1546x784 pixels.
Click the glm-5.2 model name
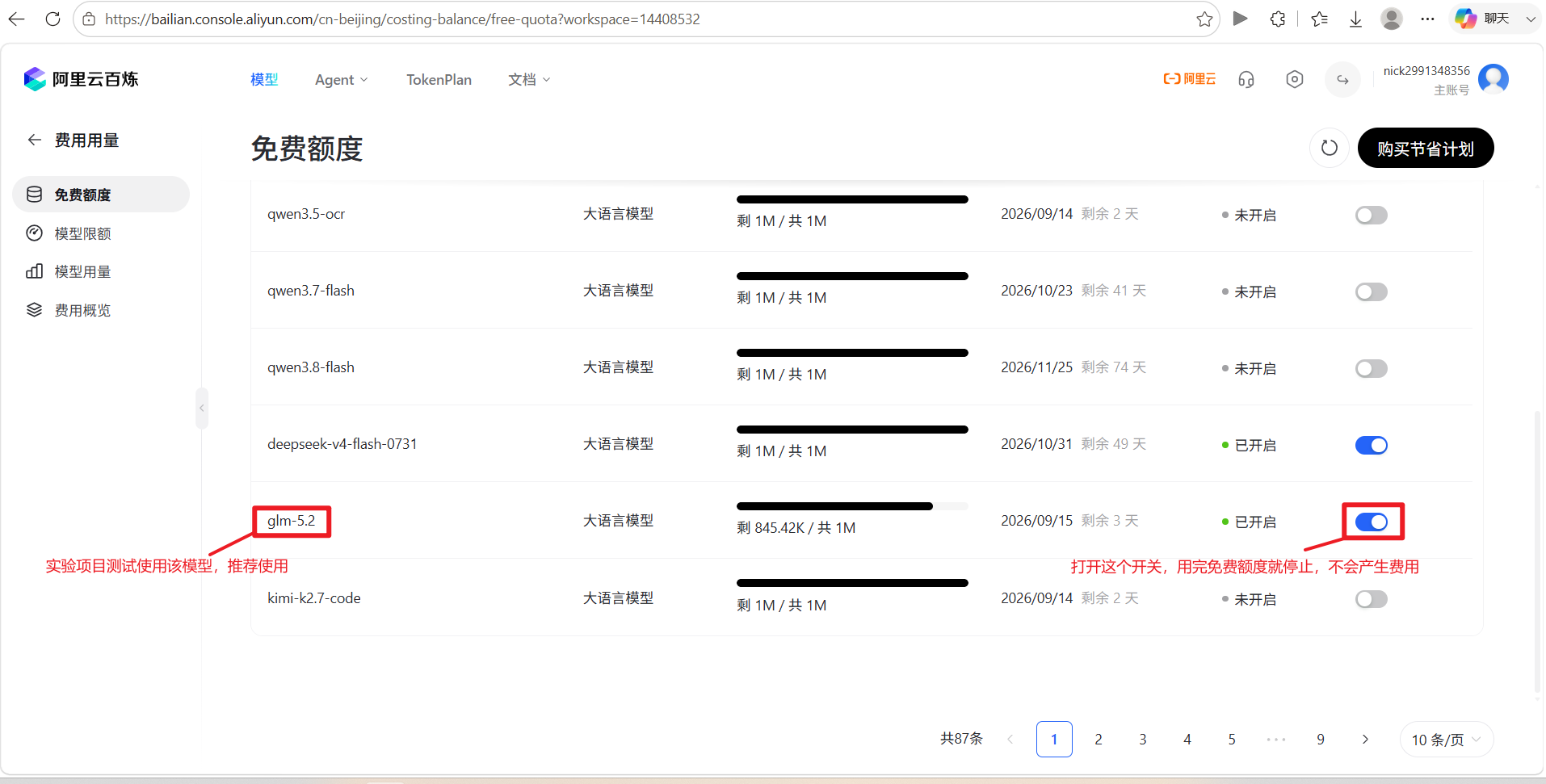pyautogui.click(x=292, y=521)
